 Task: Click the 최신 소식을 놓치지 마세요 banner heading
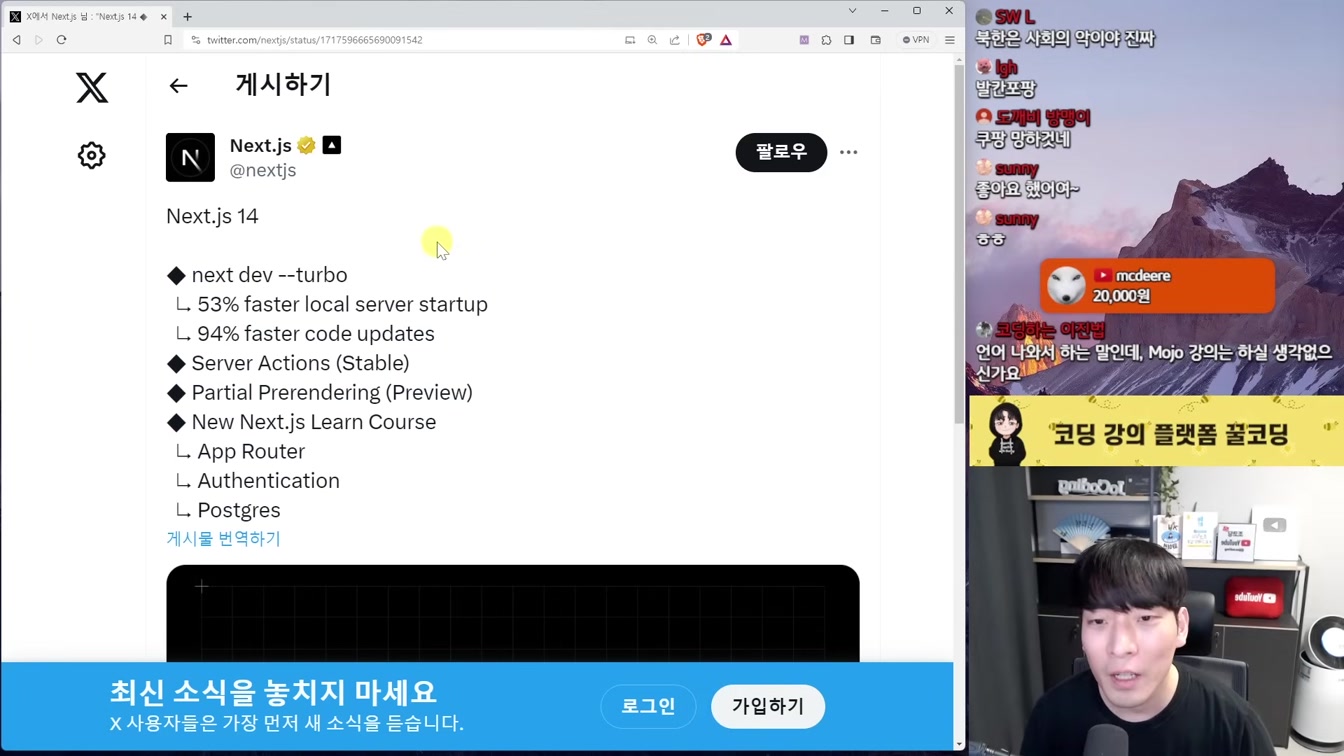[x=273, y=692]
